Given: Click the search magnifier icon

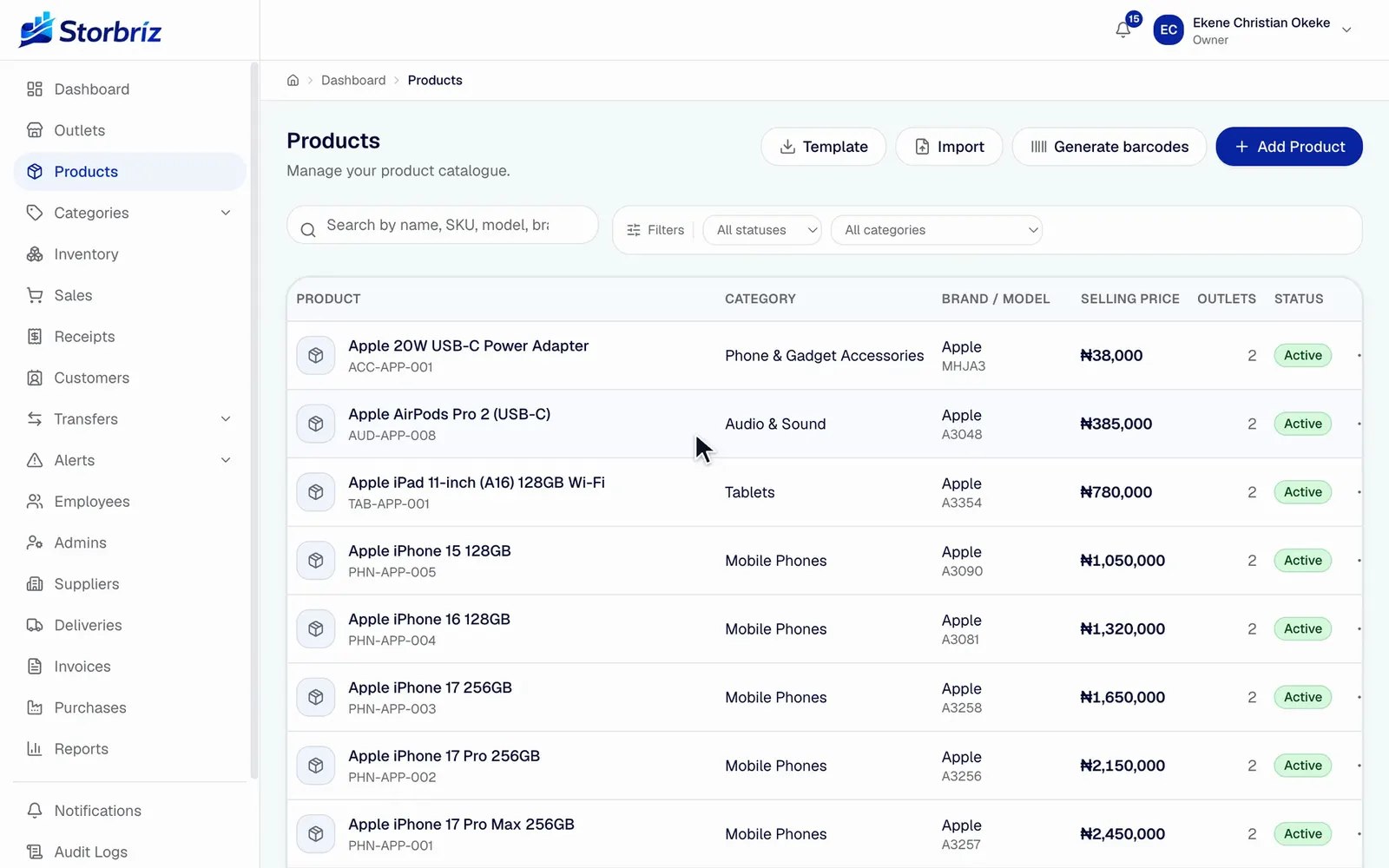Looking at the screenshot, I should coord(307,230).
